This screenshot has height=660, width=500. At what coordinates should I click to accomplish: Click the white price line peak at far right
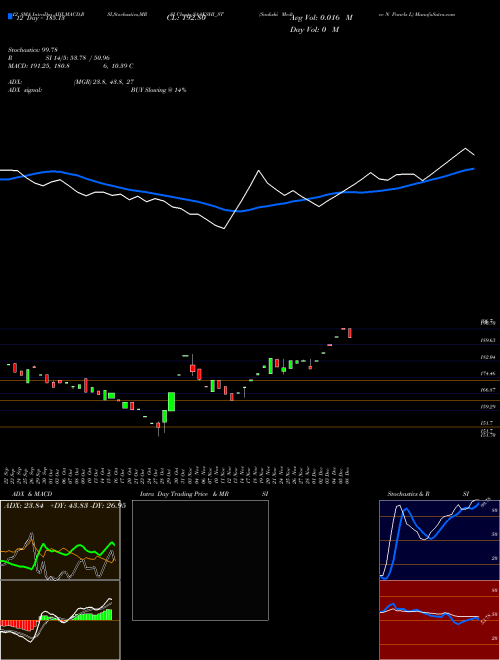coord(465,149)
